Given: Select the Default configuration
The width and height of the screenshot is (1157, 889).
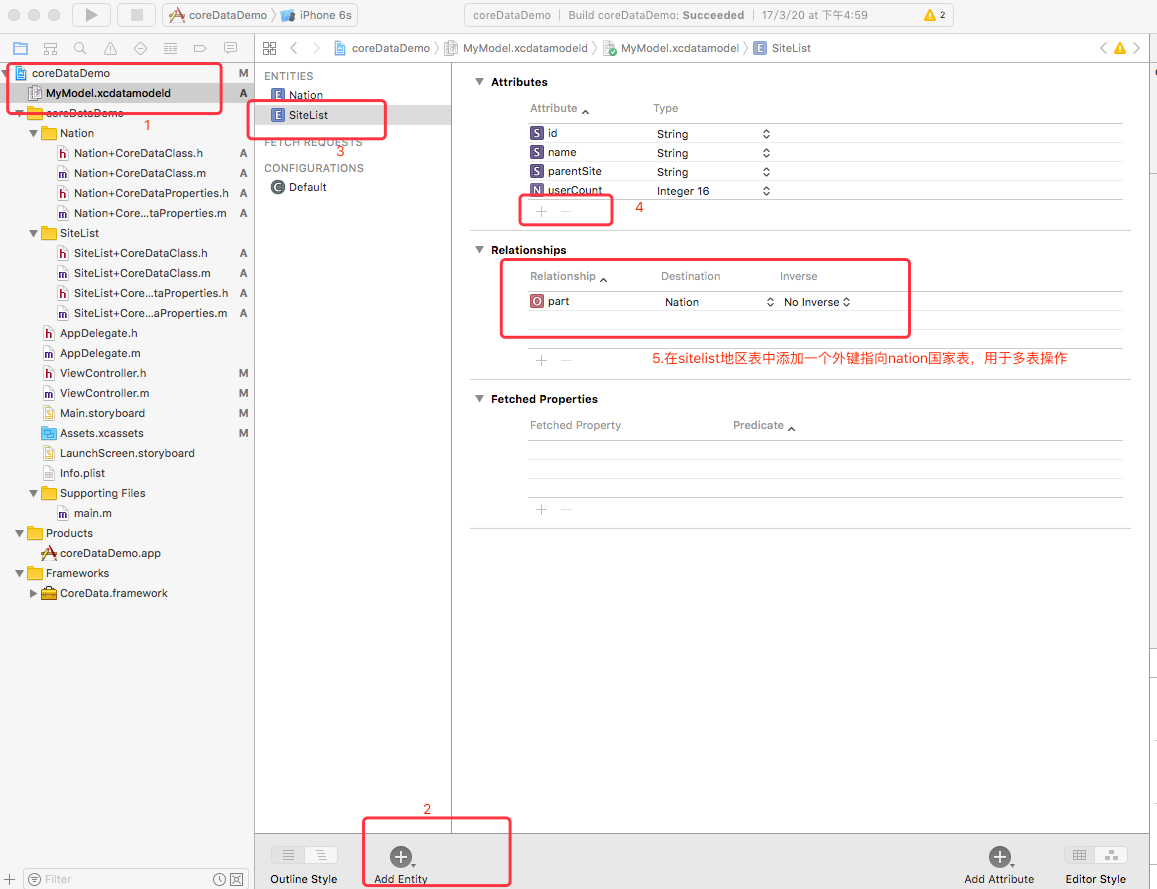Looking at the screenshot, I should [308, 187].
